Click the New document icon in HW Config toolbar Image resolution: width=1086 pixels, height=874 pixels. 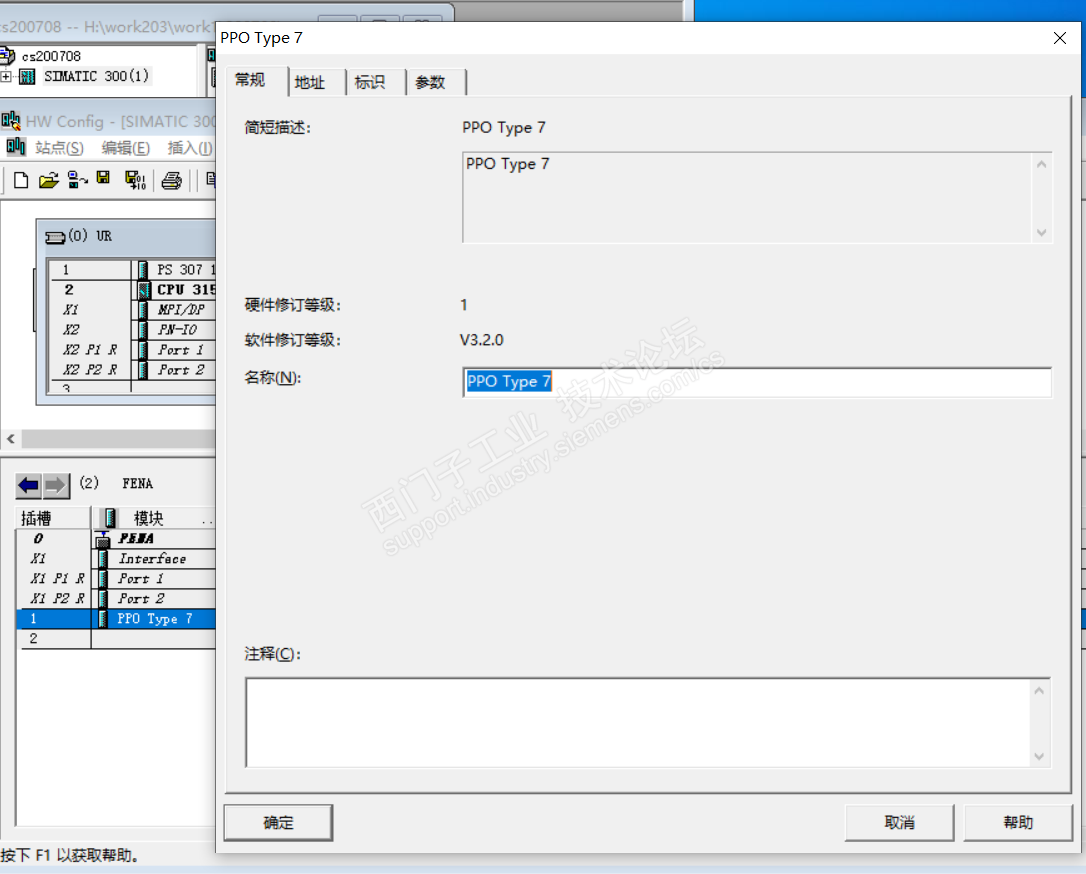21,181
